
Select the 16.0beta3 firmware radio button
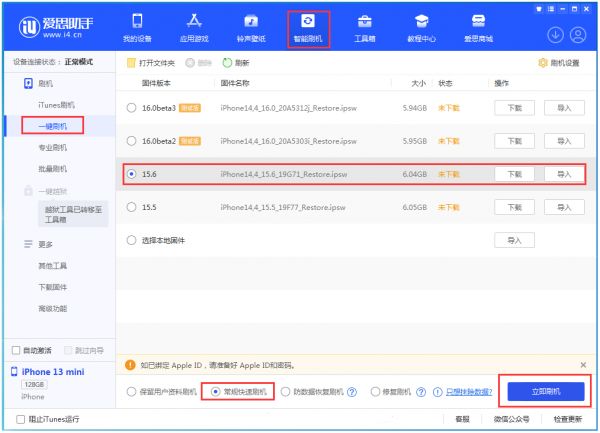pyautogui.click(x=131, y=108)
